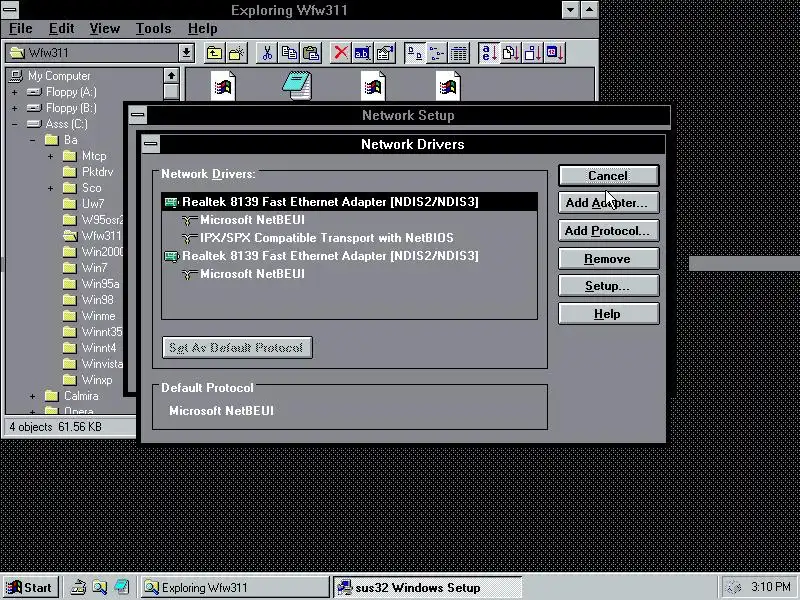Viewport: 800px width, 600px height.
Task: Select the Win7 folder in tree
Action: click(94, 268)
